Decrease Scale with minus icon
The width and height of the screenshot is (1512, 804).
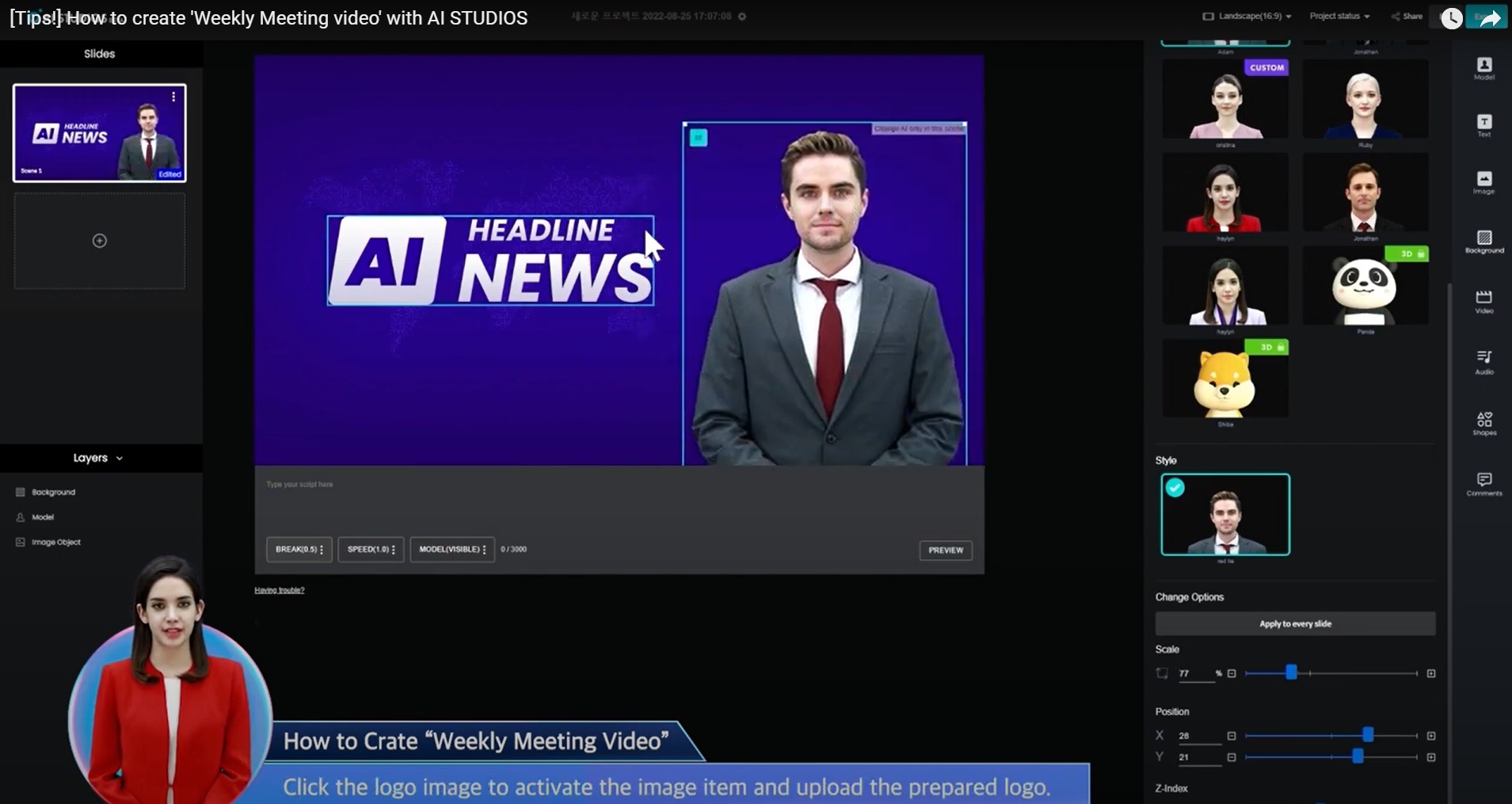click(1232, 673)
